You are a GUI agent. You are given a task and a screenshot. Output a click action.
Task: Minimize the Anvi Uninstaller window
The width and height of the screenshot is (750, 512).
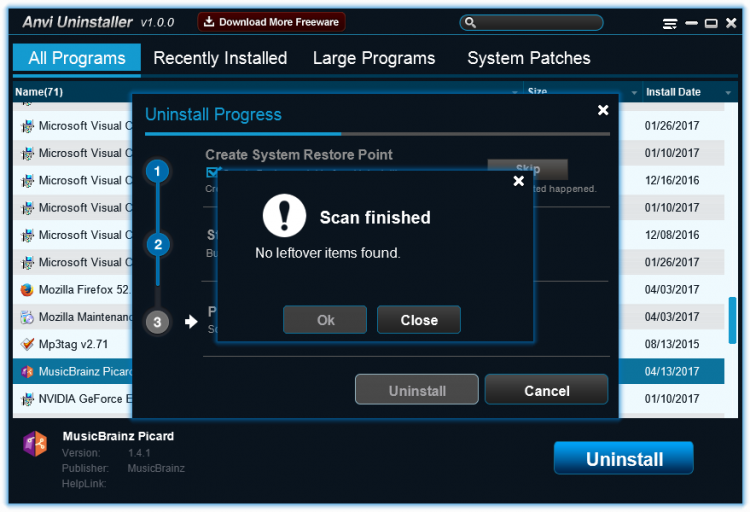[691, 23]
